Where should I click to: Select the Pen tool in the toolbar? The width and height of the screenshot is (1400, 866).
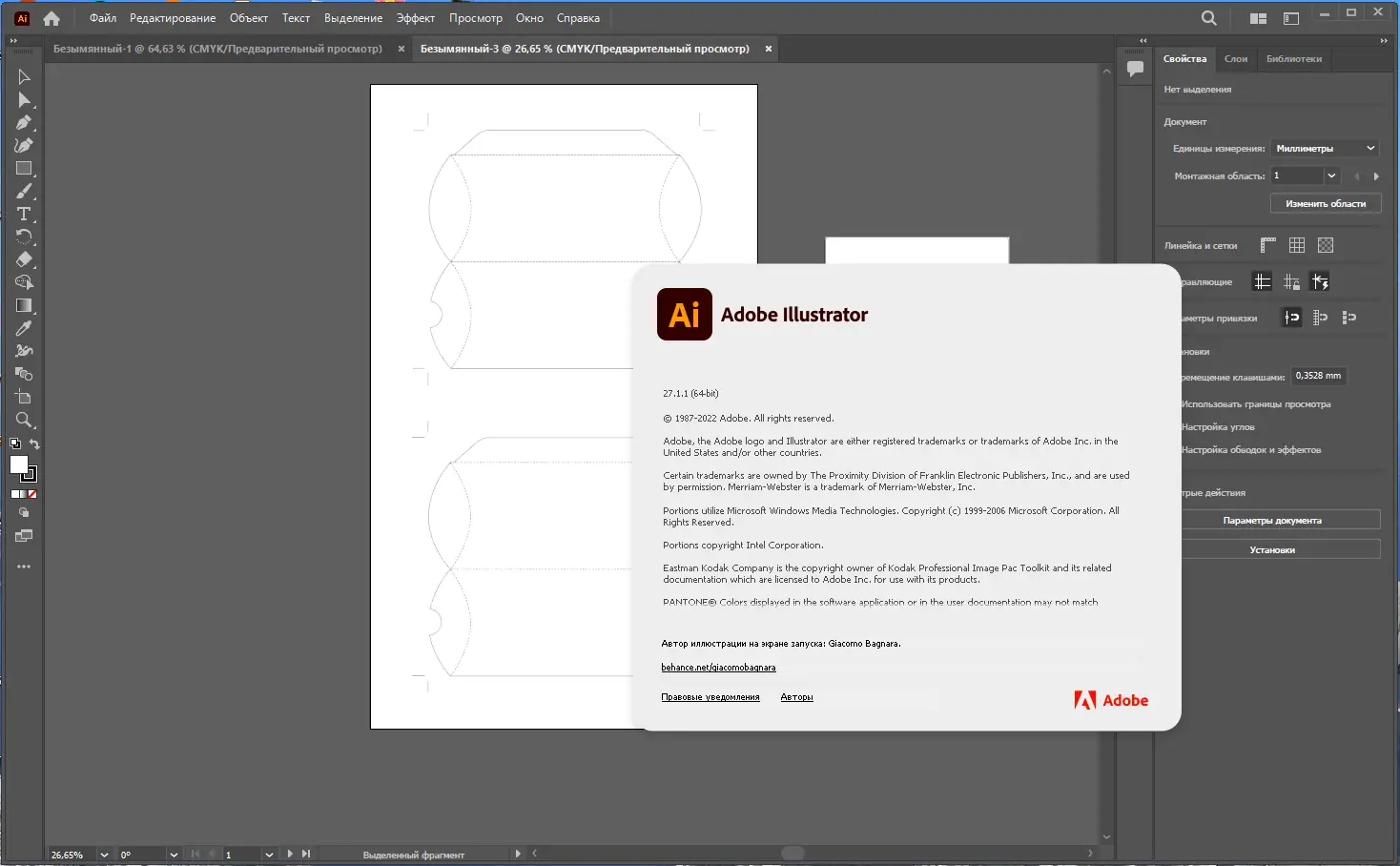coord(23,122)
